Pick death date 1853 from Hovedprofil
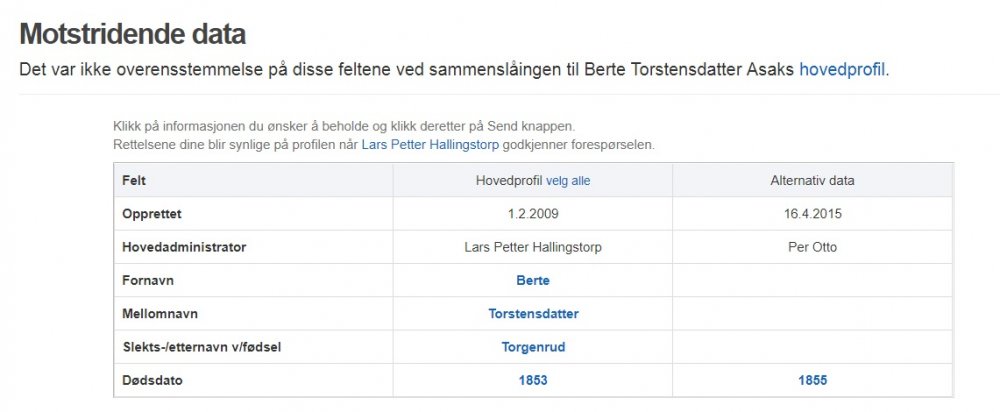The image size is (1000, 412). 533,380
